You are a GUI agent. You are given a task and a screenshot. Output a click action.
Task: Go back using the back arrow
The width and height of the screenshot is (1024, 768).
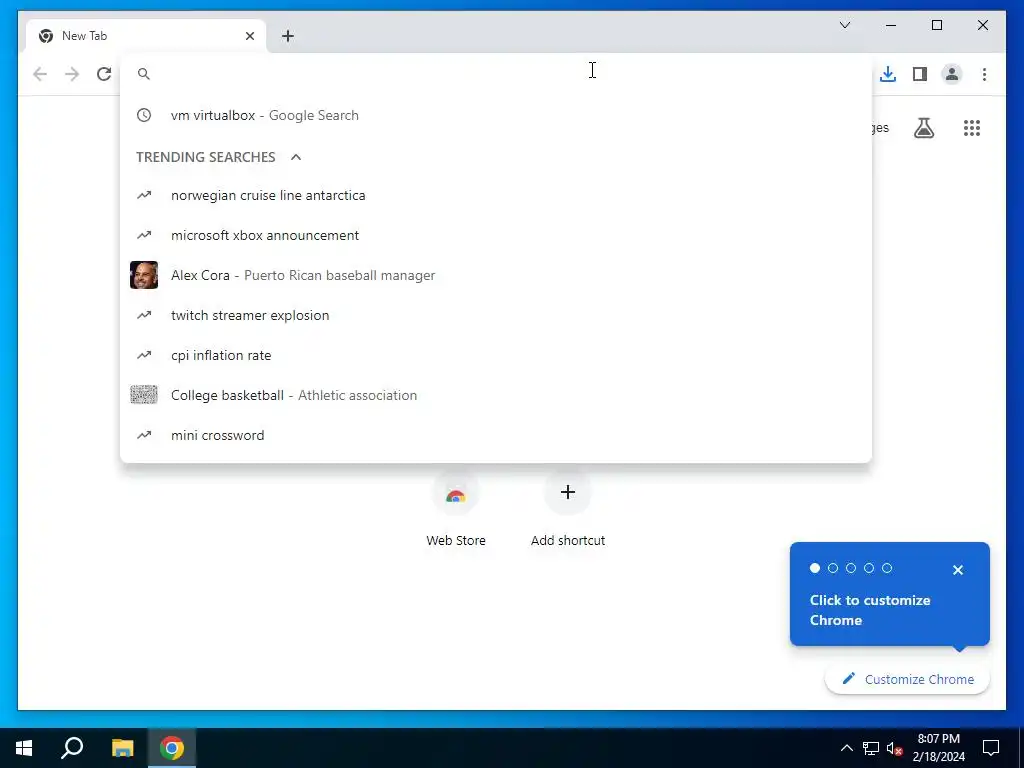tap(40, 74)
